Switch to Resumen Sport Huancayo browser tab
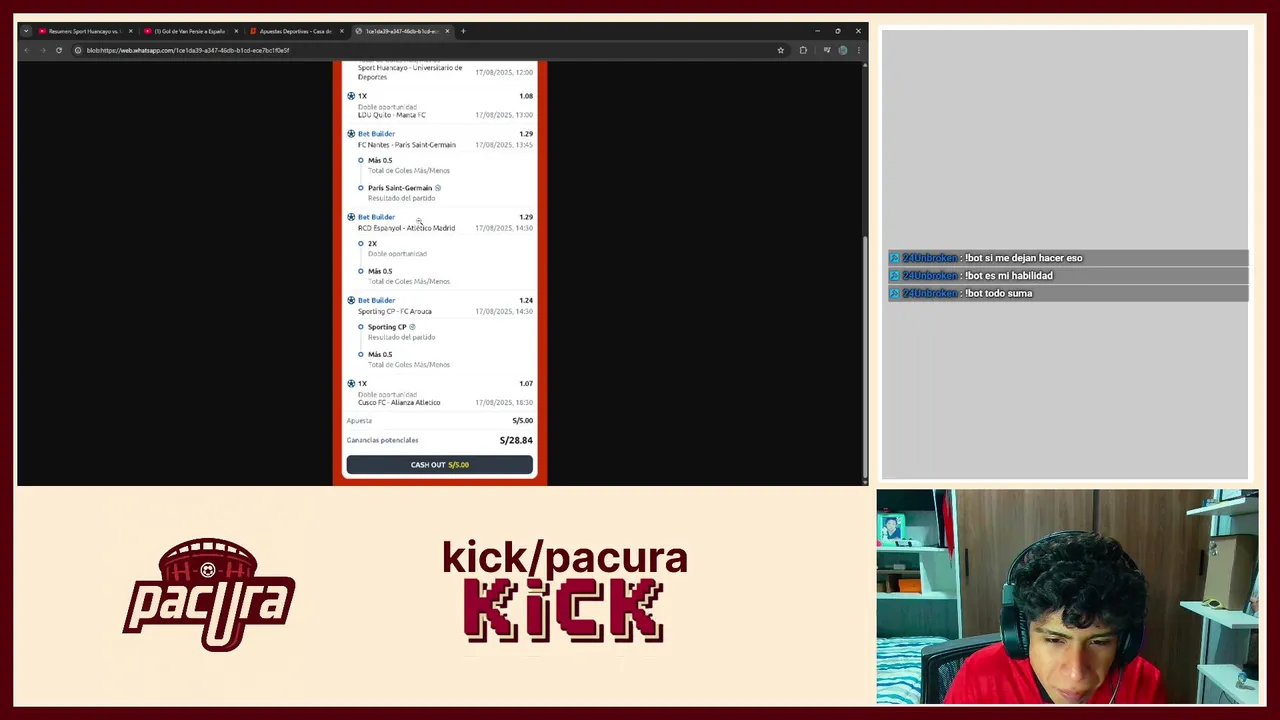This screenshot has height=720, width=1280. 84,31
